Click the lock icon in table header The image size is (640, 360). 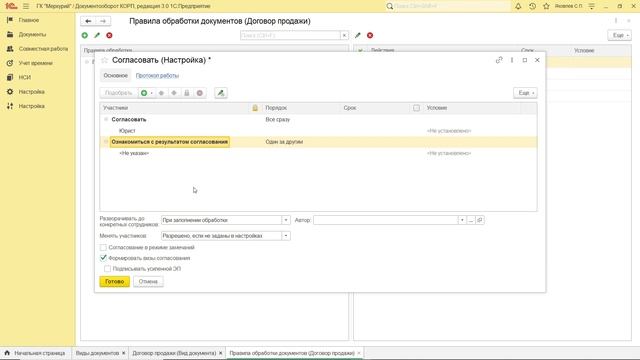pyautogui.click(x=255, y=108)
